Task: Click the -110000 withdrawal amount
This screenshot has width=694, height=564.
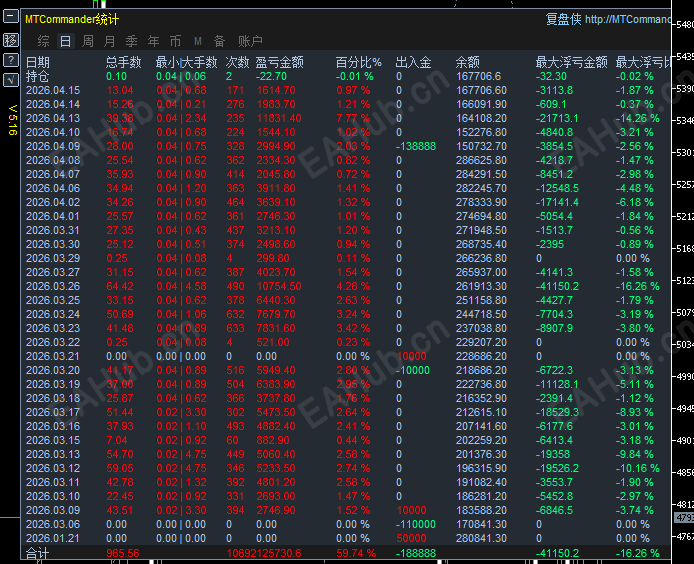Action: pos(416,525)
